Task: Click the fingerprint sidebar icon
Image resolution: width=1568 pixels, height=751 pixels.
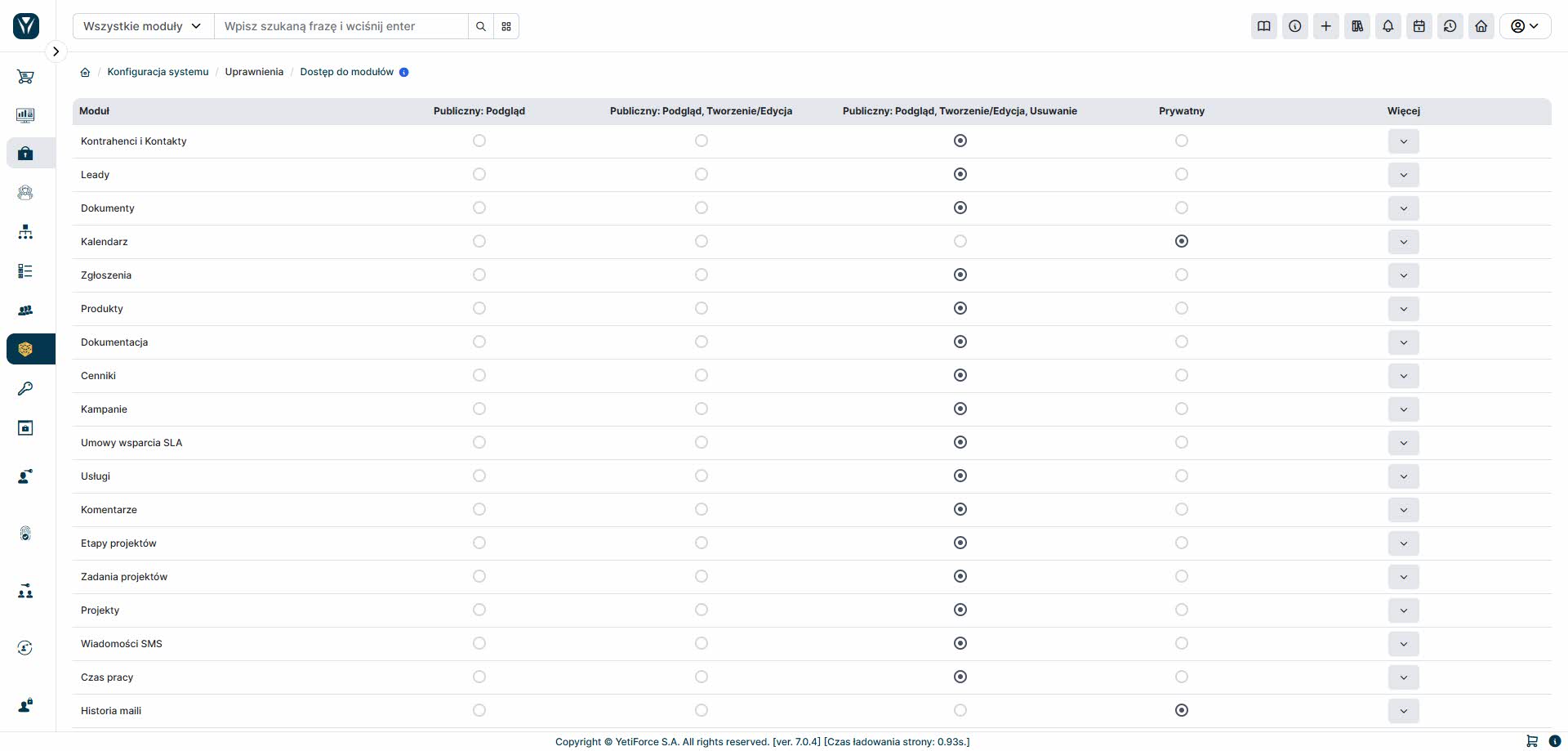Action: click(x=25, y=534)
